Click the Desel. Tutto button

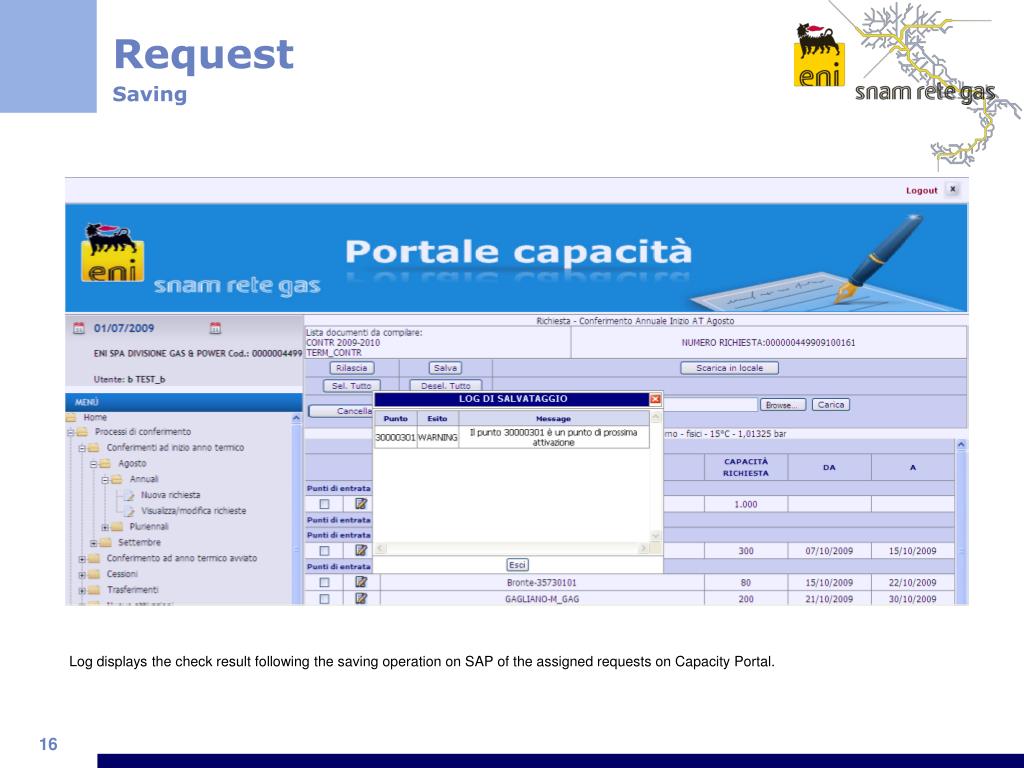coord(445,385)
